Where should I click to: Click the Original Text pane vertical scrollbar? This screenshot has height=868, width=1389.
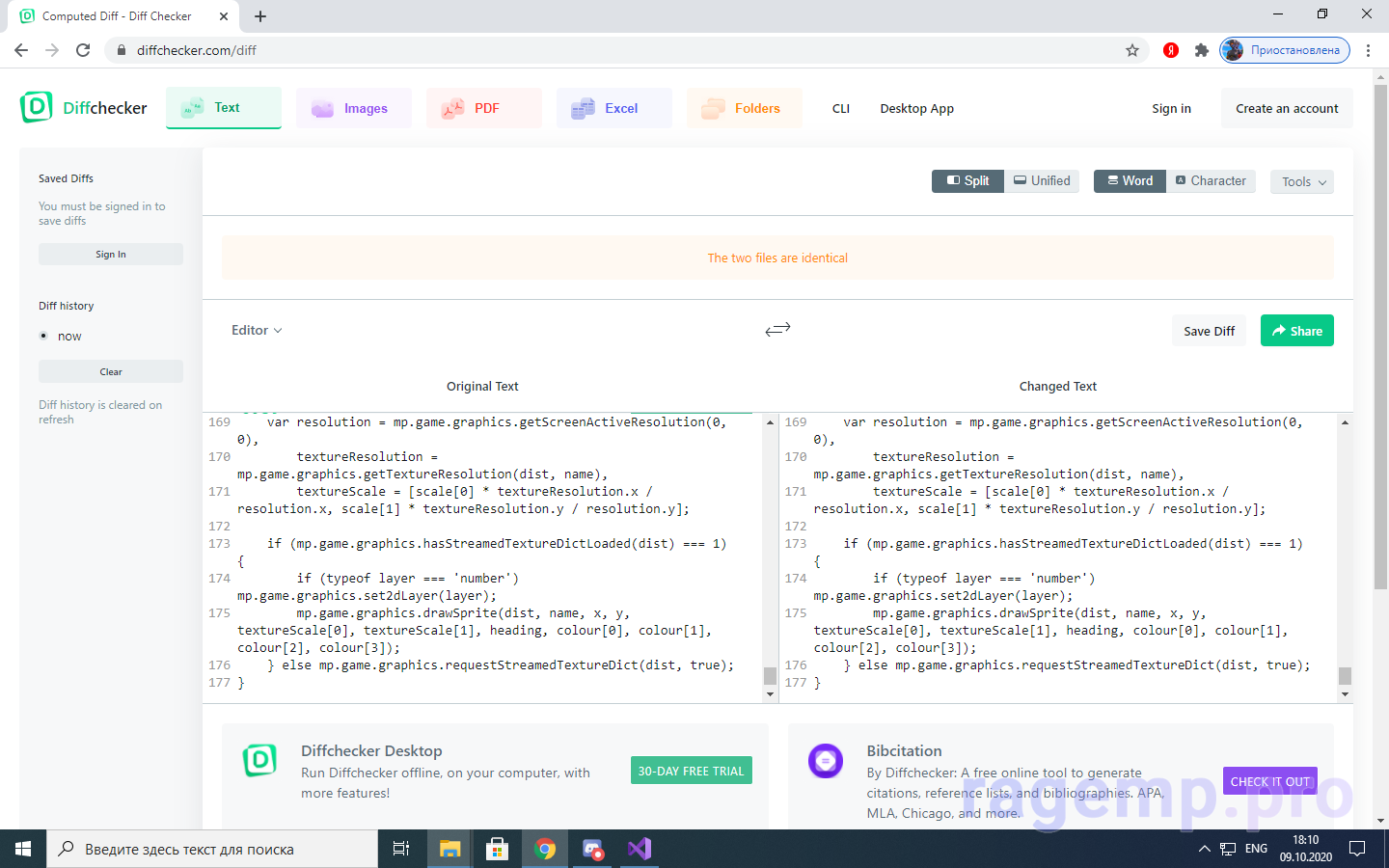tap(770, 559)
